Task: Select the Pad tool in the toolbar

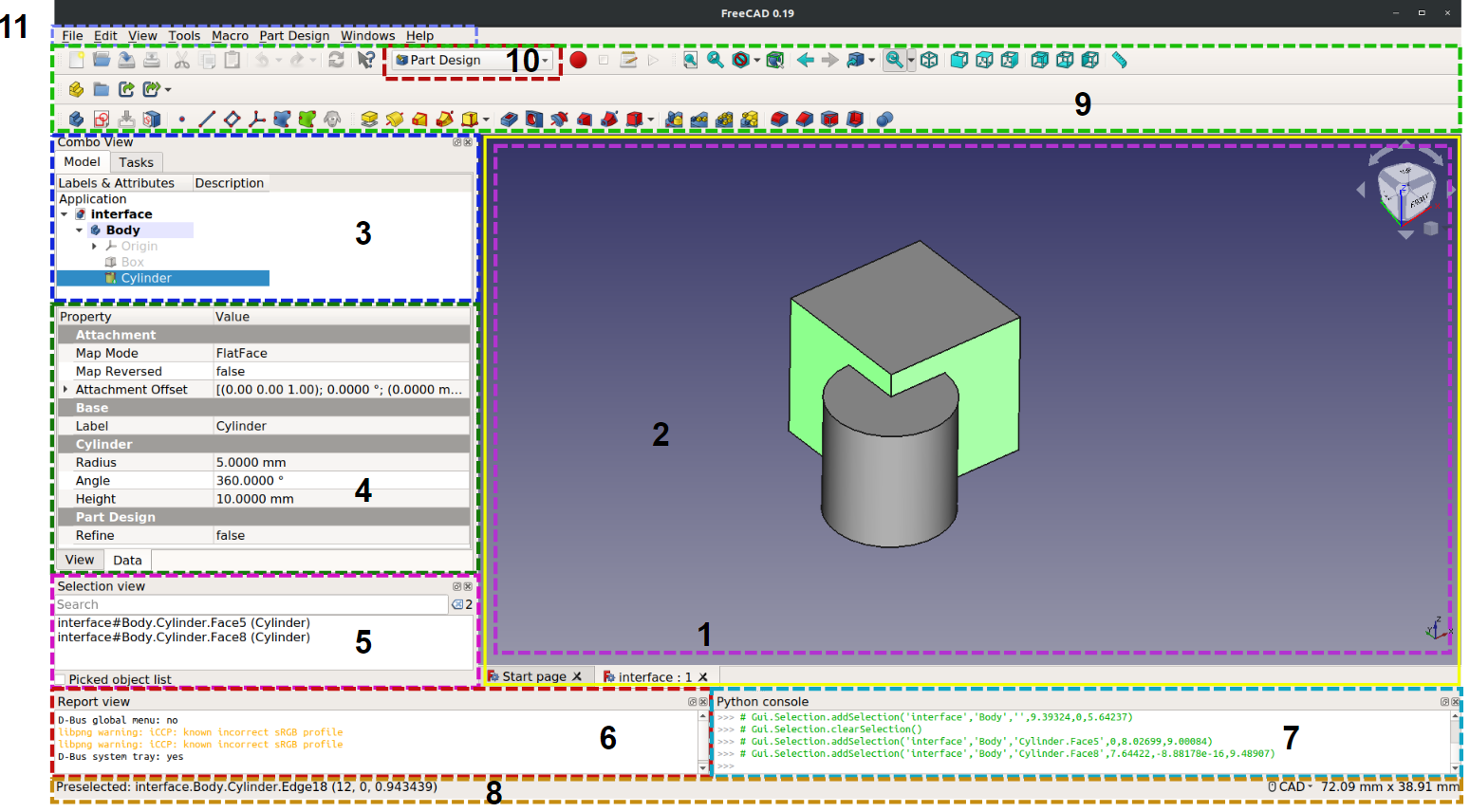Action: coord(369,119)
